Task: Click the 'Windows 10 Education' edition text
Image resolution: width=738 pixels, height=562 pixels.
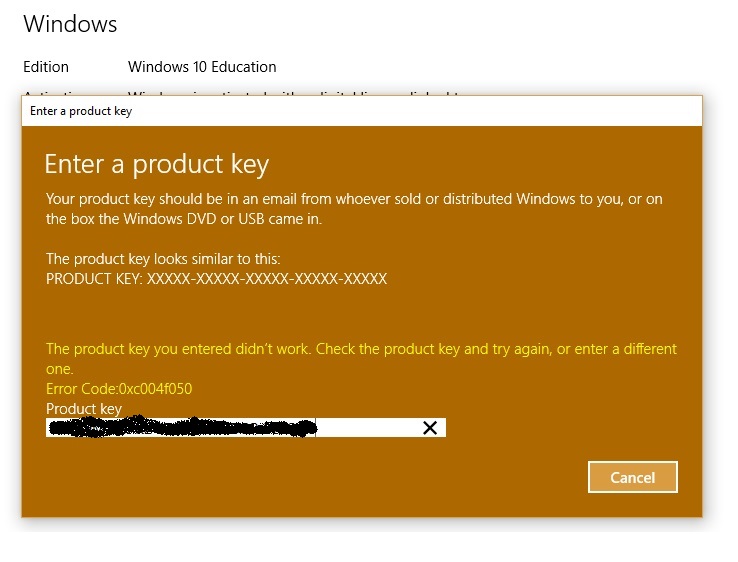Action: tap(202, 67)
